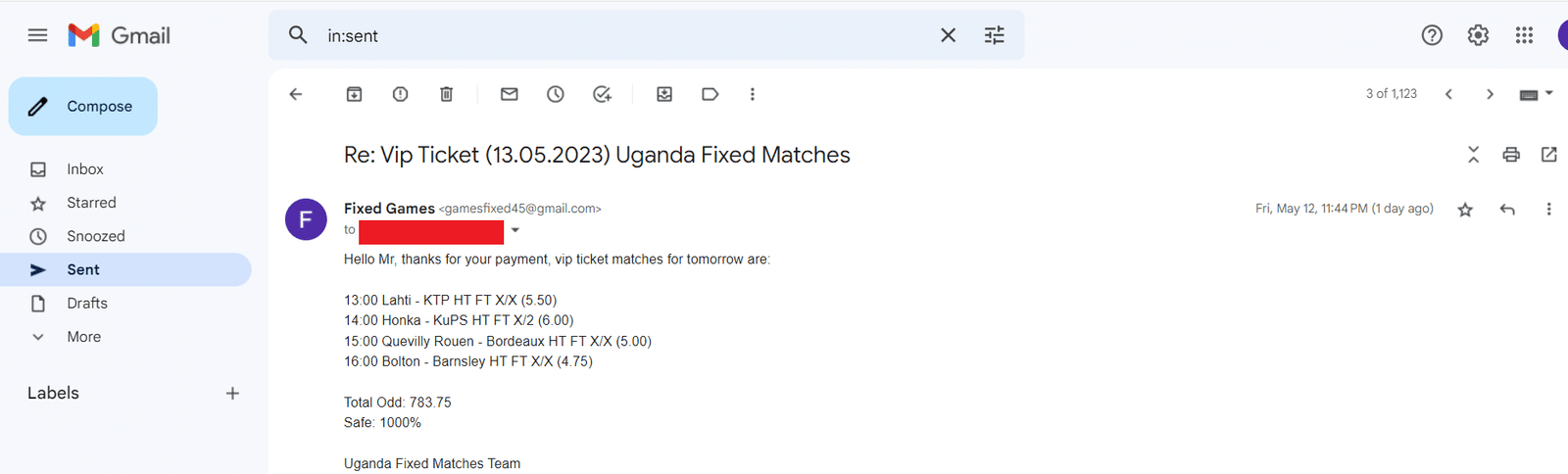Report this email as spam

(x=400, y=94)
